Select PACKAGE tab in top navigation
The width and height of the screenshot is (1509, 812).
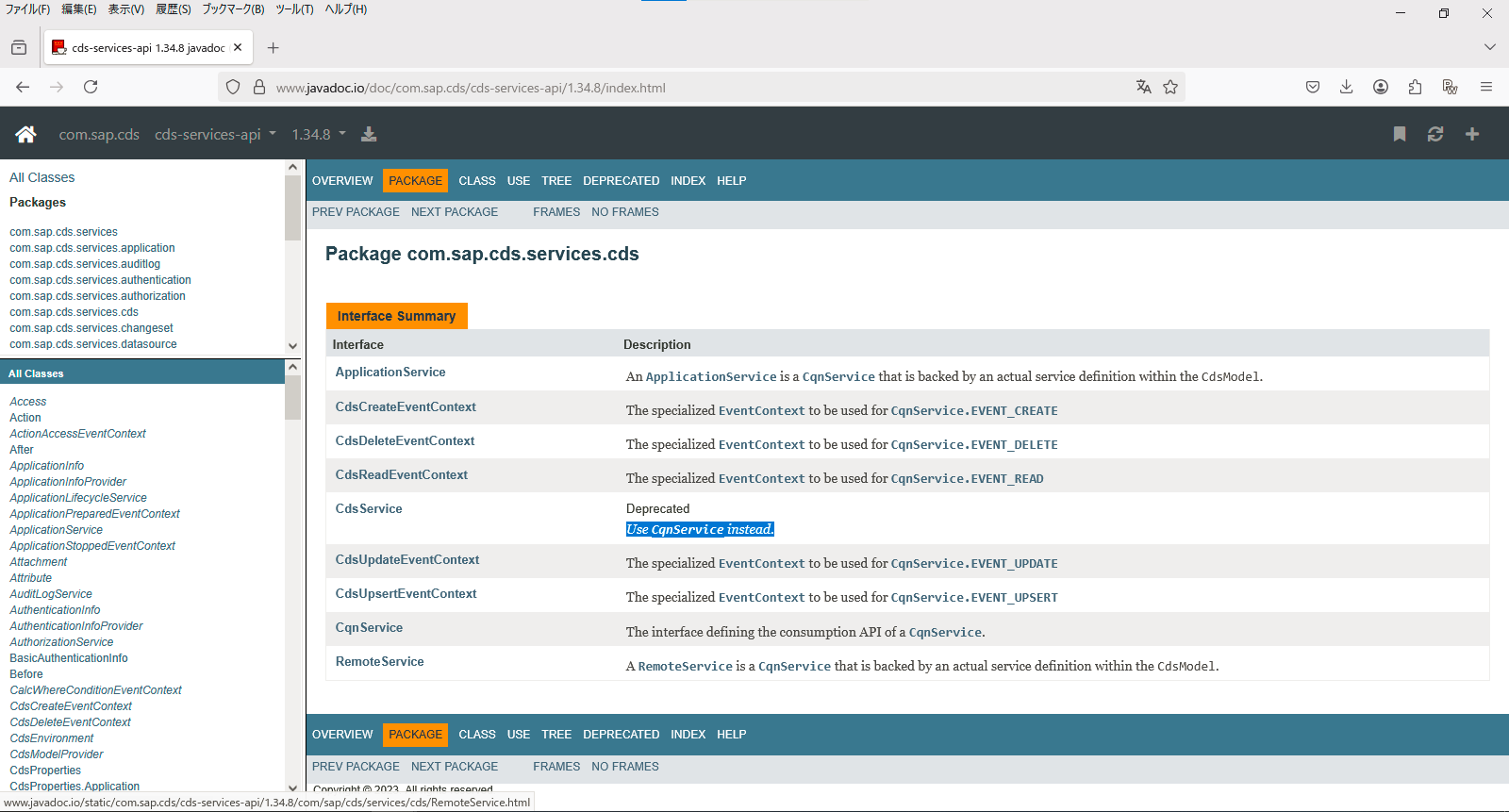coord(415,181)
